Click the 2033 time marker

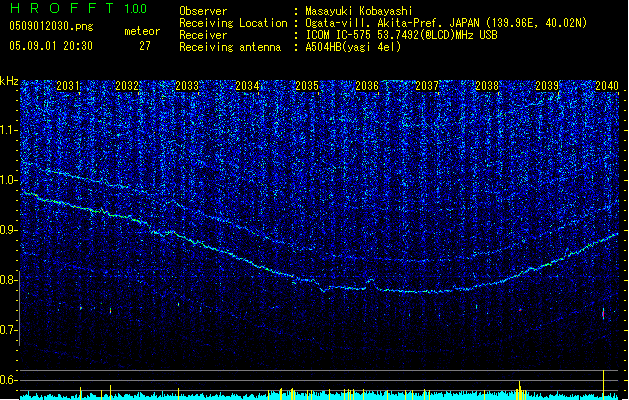coord(187,87)
